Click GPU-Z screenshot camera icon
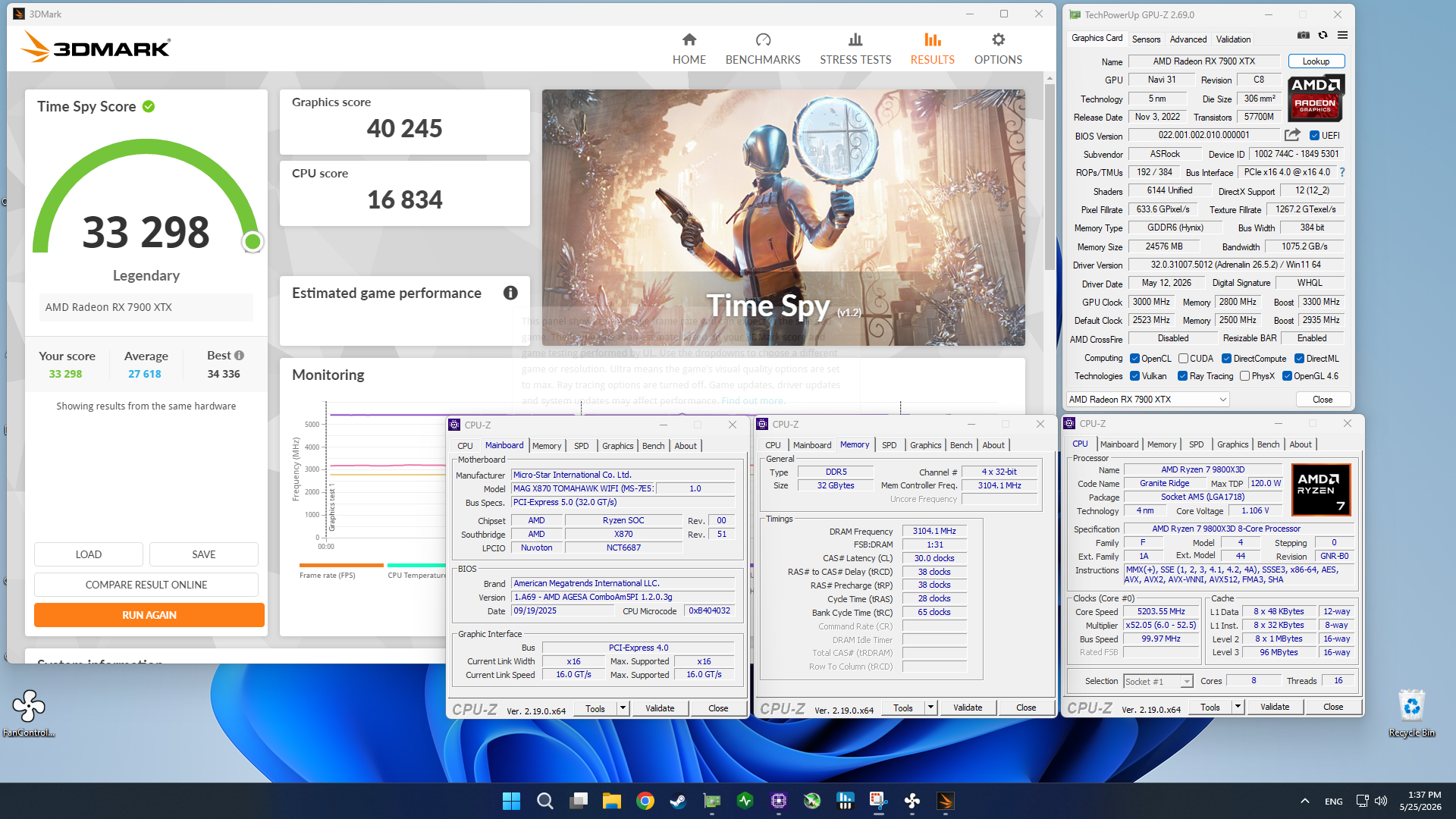This screenshot has width=1456, height=819. (1303, 35)
